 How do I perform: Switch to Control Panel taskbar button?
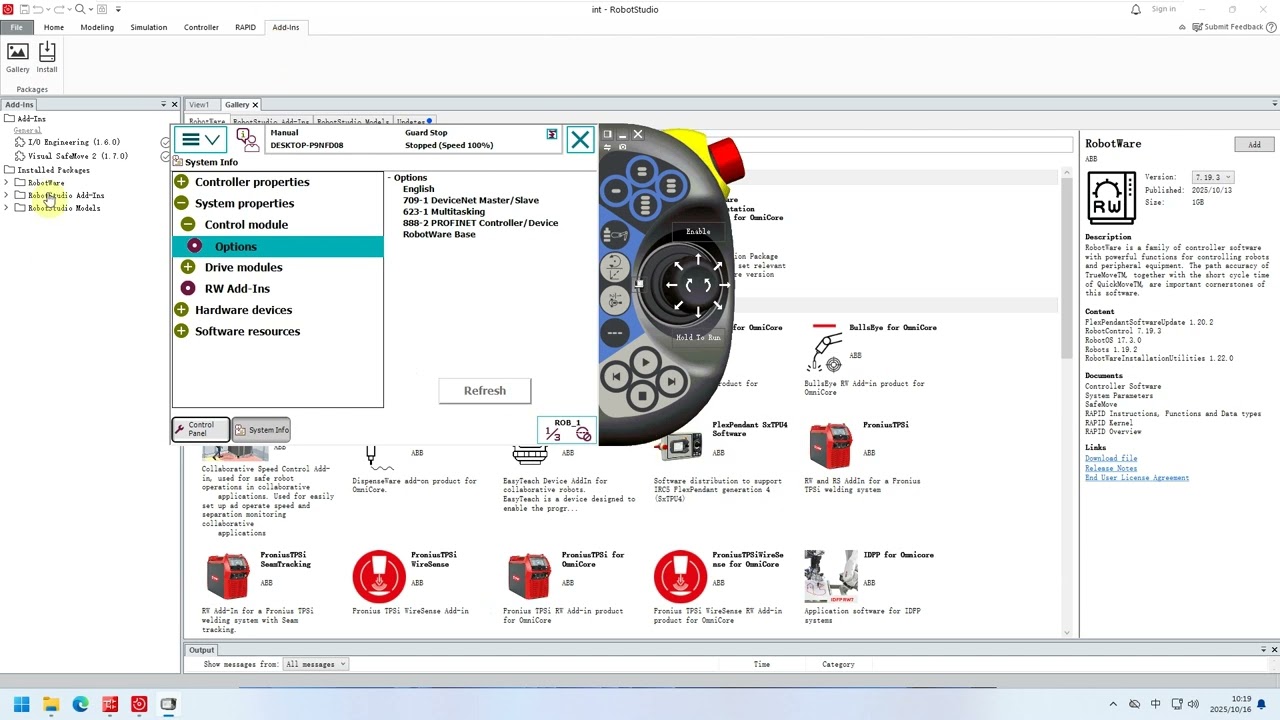(201, 429)
